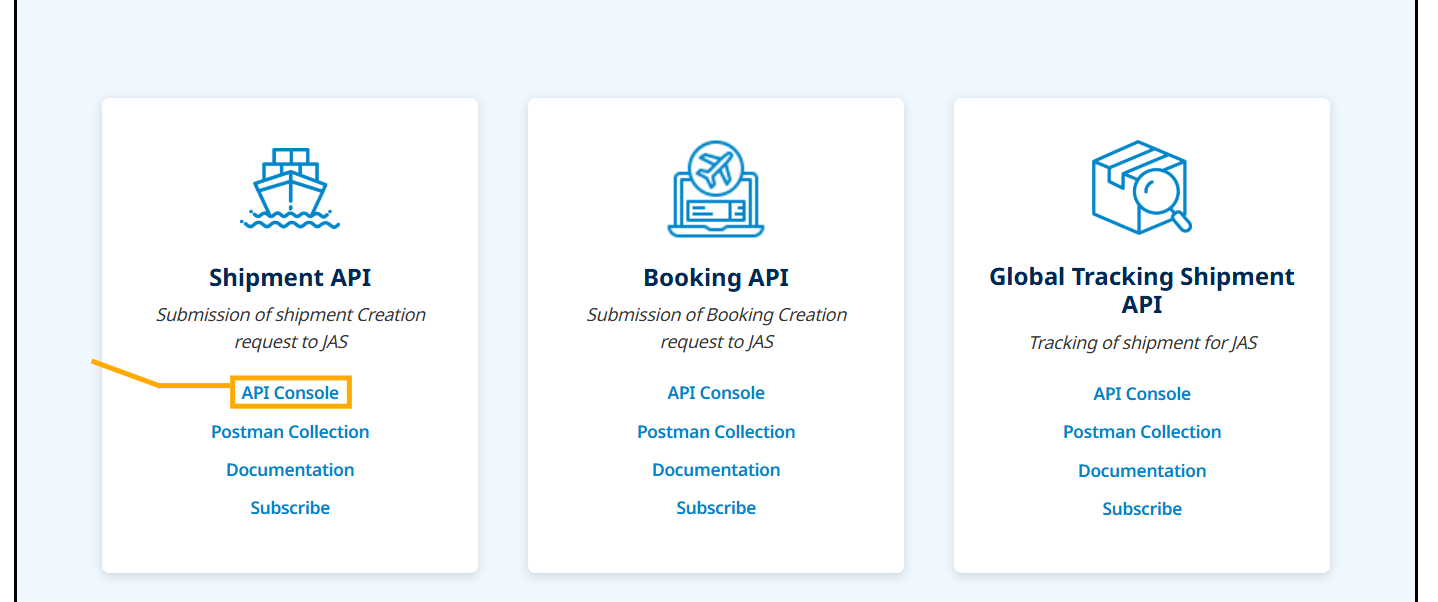Launch API Console under Booking API
The width and height of the screenshot is (1438, 602).
pyautogui.click(x=716, y=393)
